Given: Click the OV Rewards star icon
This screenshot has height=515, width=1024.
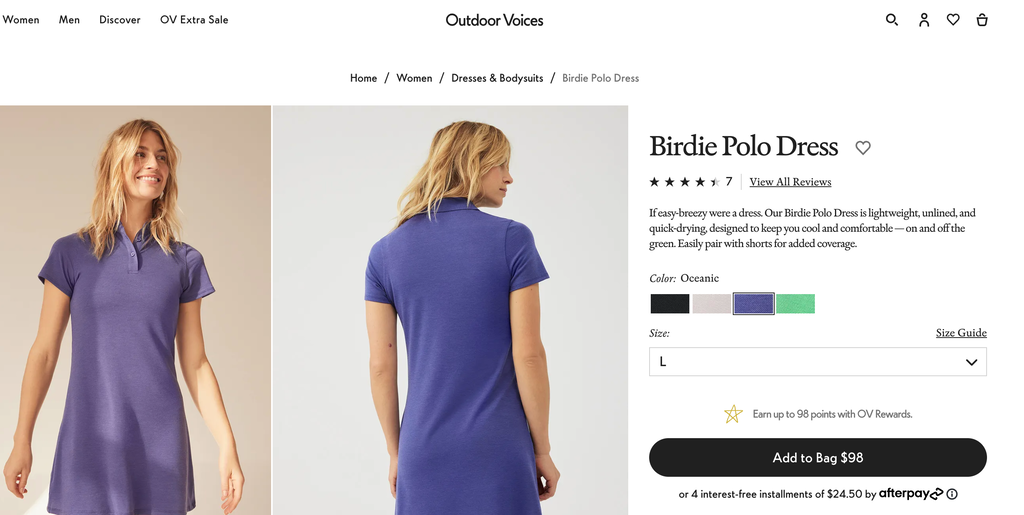Looking at the screenshot, I should (x=733, y=414).
